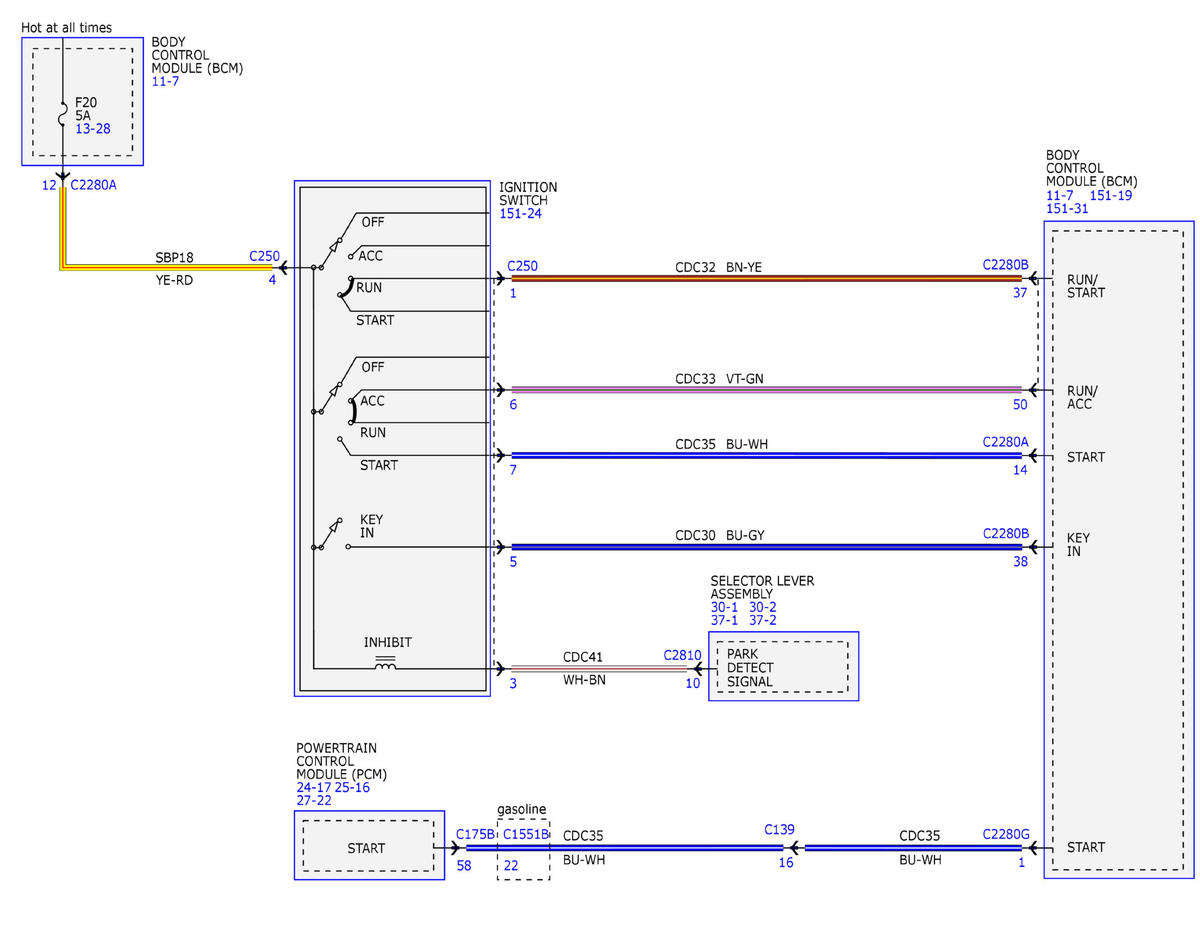Image resolution: width=1200 pixels, height=927 pixels.
Task: Open the 151-31 BCM page reference
Action: (1067, 209)
